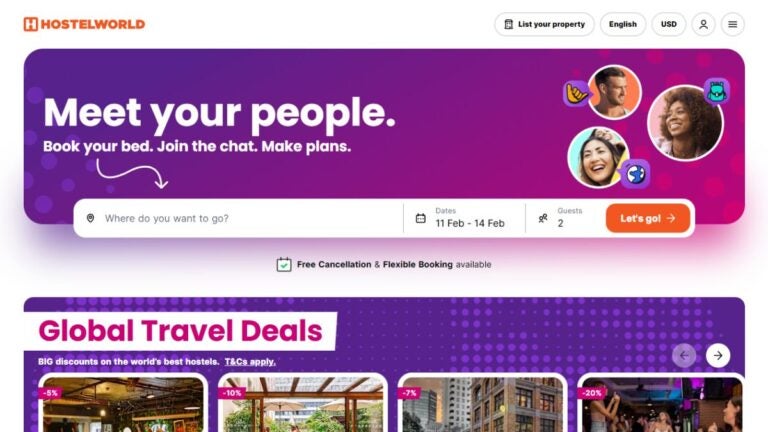The image size is (768, 432).
Task: Open the Dates 11 Feb - 14 Feb picker
Action: [x=464, y=218]
